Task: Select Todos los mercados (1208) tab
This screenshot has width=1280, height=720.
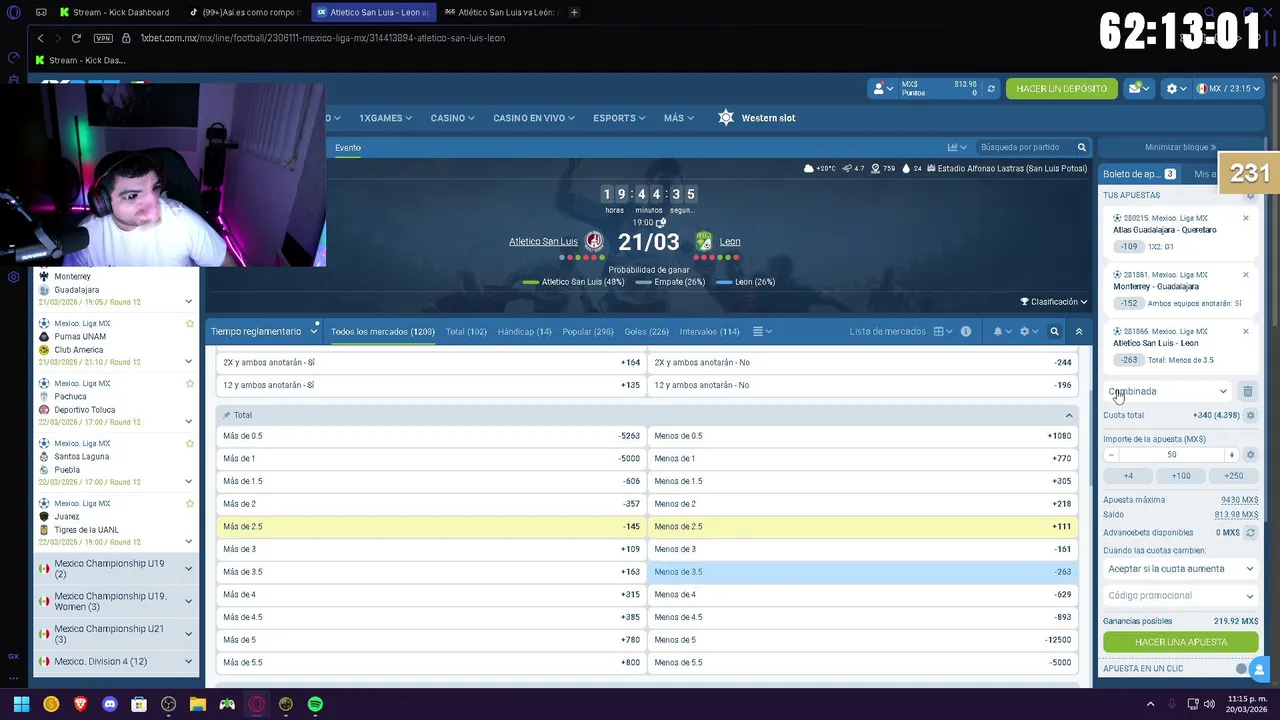Action: 383,331
